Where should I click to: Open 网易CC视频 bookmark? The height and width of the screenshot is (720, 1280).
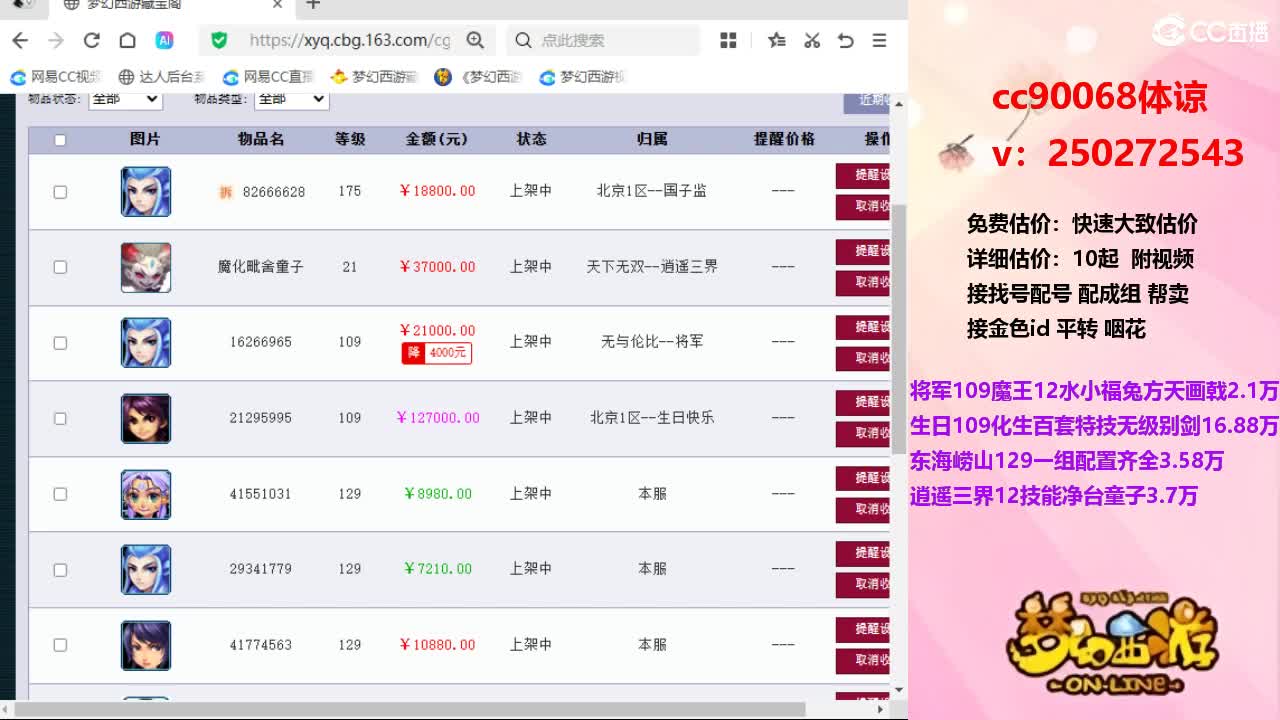point(56,77)
